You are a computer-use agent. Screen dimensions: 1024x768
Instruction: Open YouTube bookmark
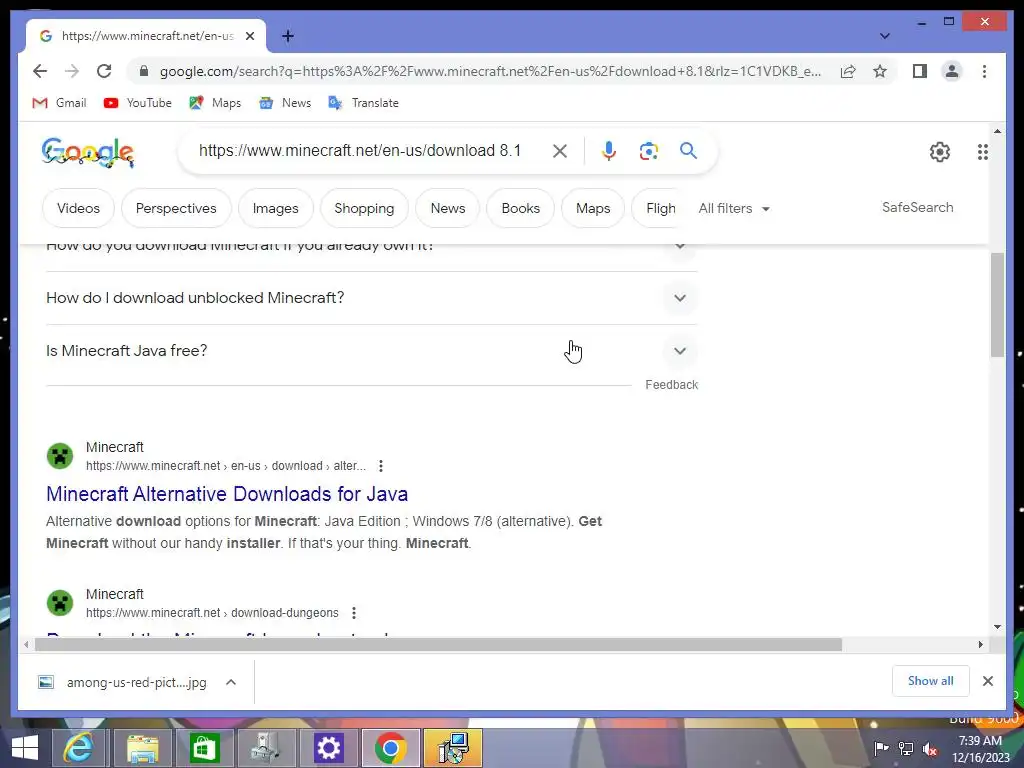click(138, 103)
